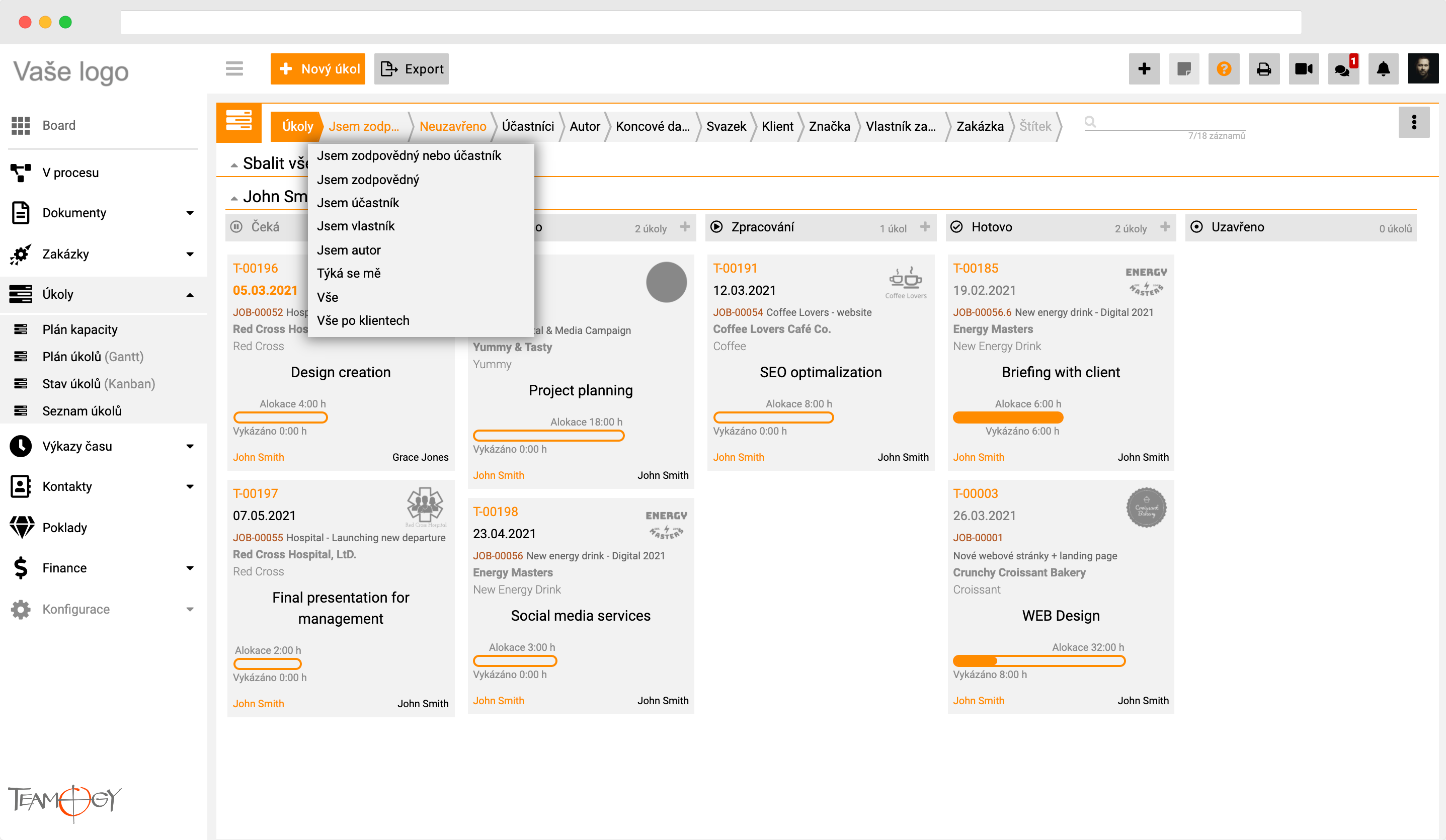1446x840 pixels.
Task: Choose Jsem účastník filter option
Action: tap(358, 203)
